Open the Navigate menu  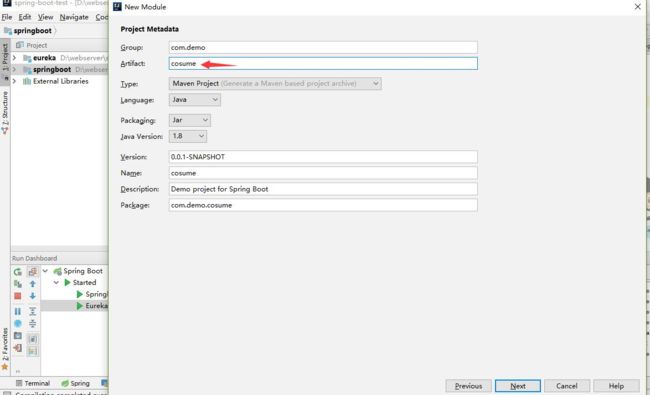coord(74,17)
